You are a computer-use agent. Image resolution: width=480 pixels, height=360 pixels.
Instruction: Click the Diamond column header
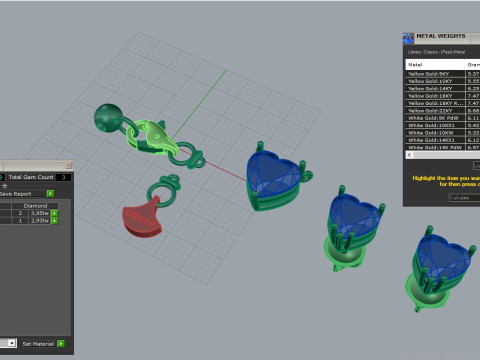[35, 206]
